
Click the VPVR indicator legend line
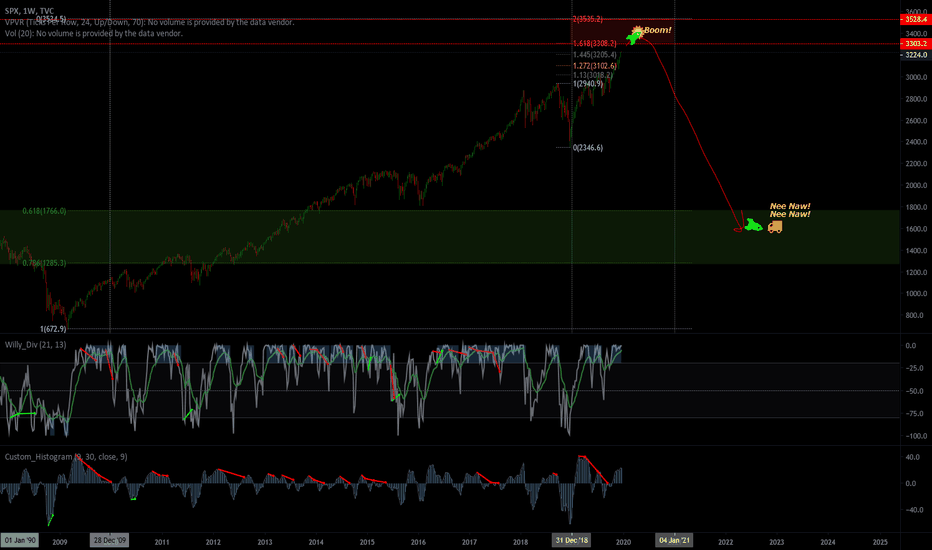149,22
